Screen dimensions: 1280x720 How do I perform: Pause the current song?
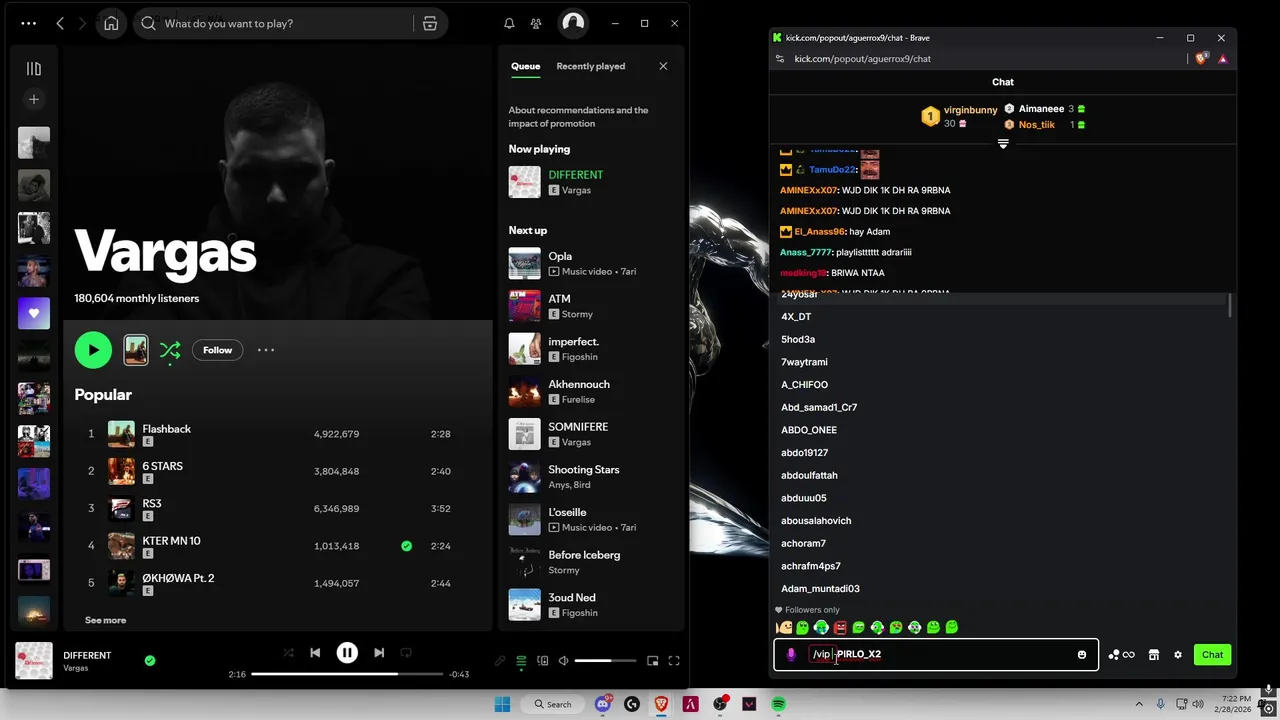347,653
